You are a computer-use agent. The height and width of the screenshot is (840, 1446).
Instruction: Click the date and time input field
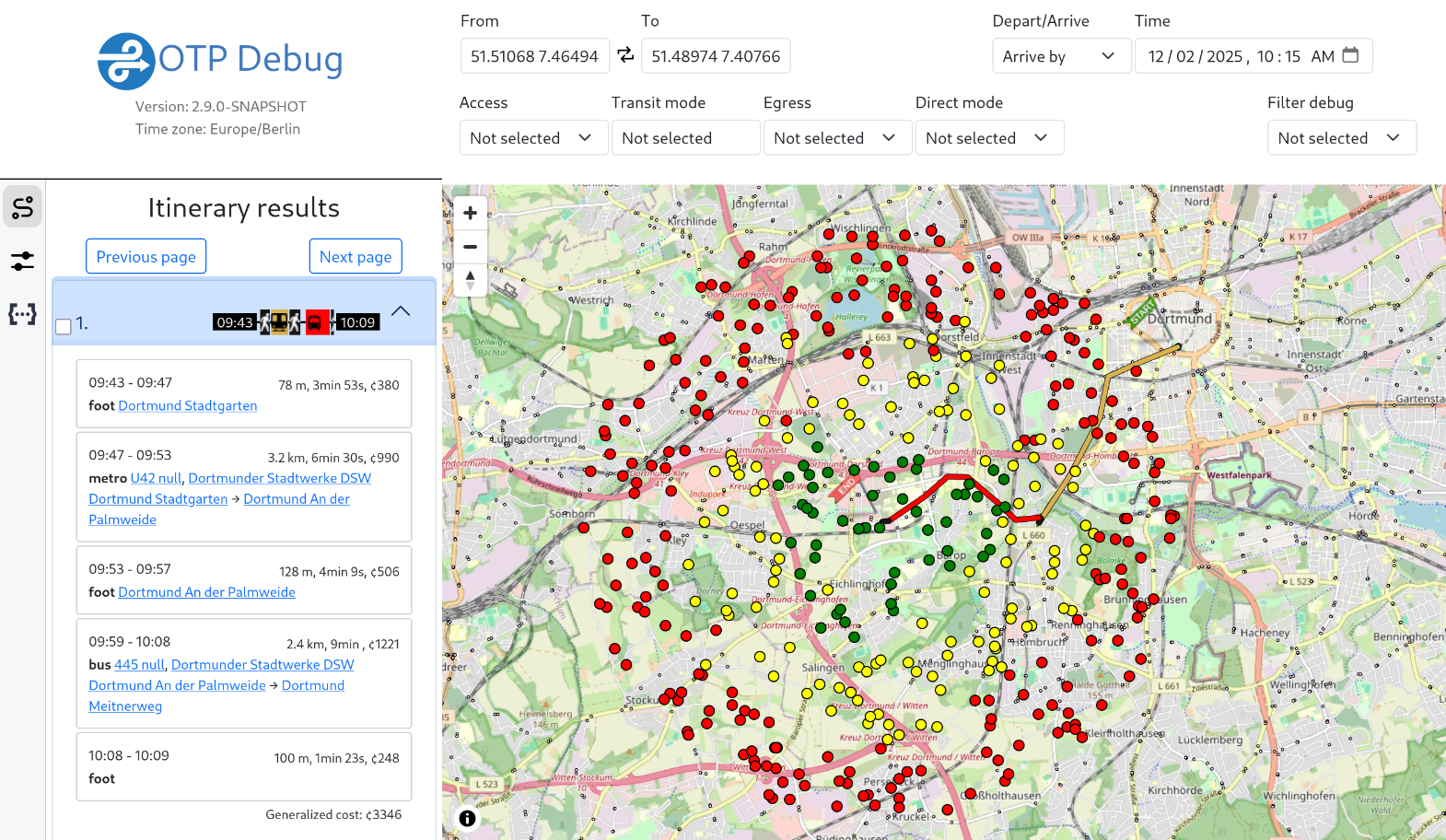1254,56
